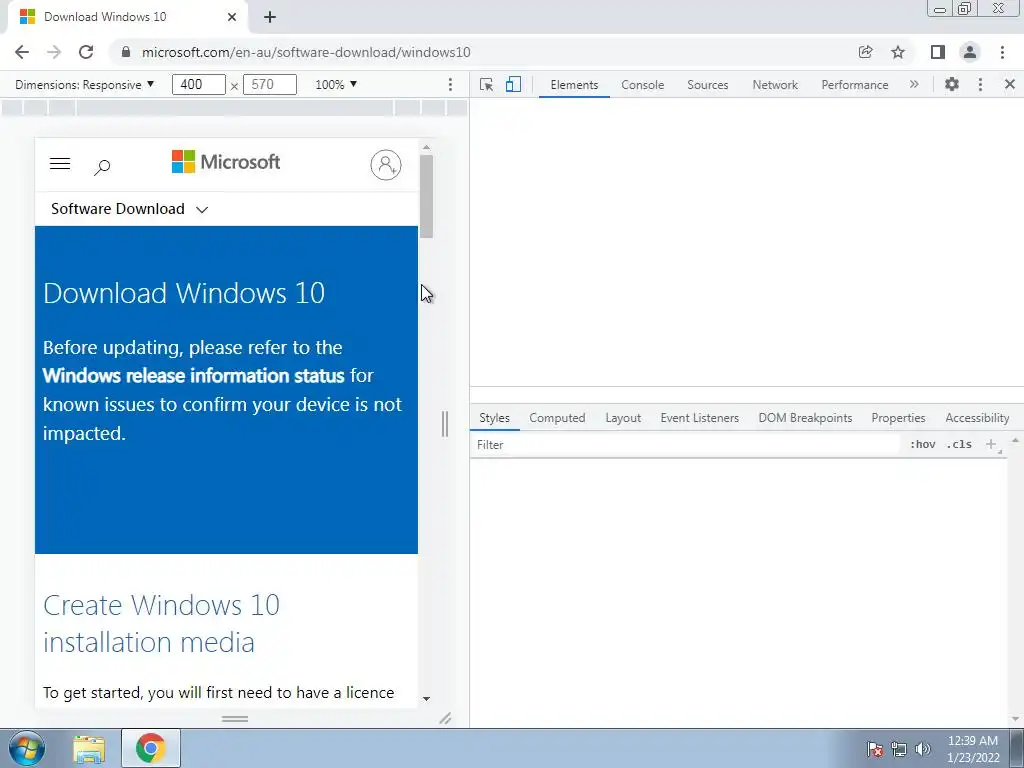The height and width of the screenshot is (768, 1024).
Task: Open Windows Explorer from taskbar
Action: point(89,748)
